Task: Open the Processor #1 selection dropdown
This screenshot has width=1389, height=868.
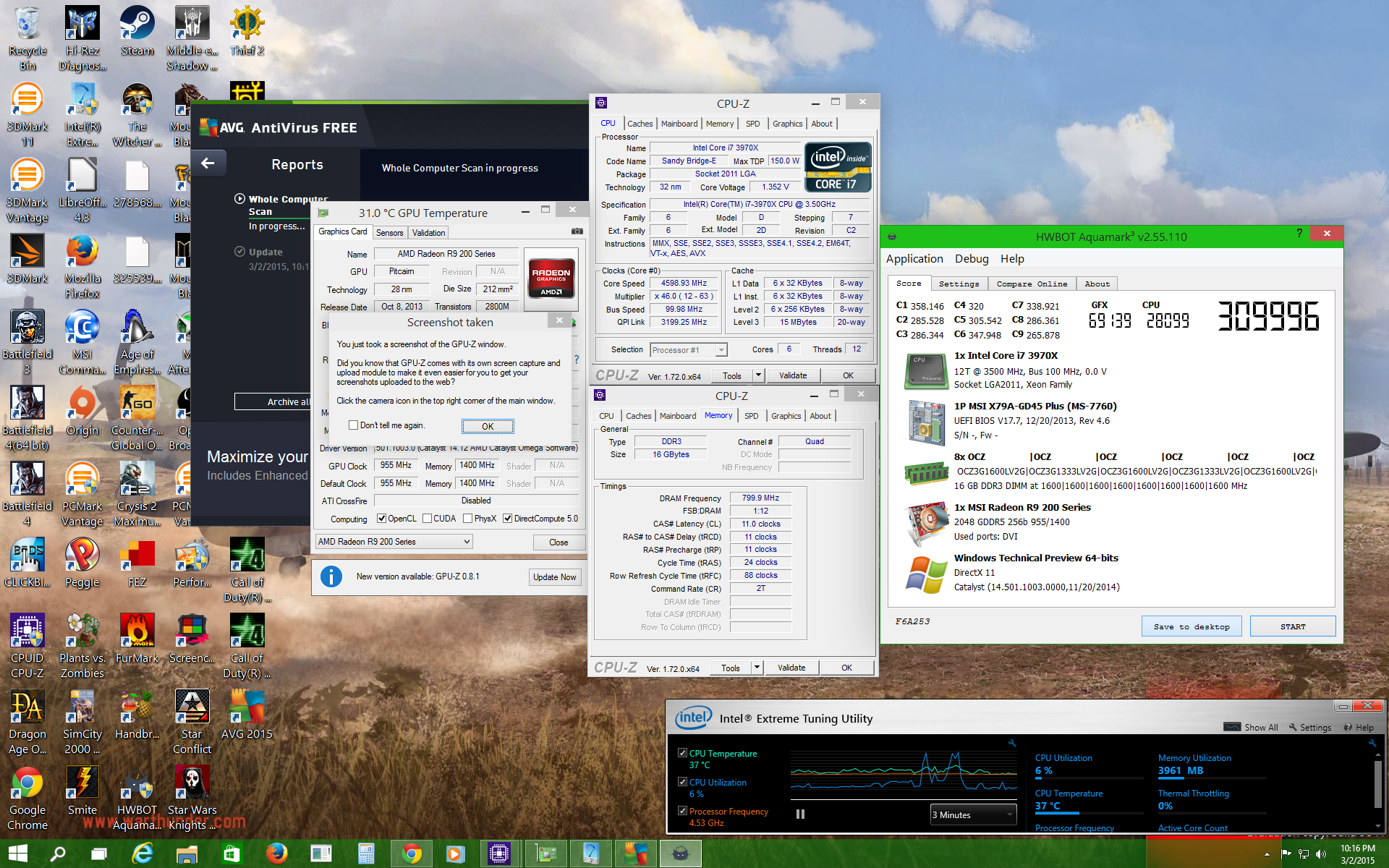Action: (x=688, y=350)
